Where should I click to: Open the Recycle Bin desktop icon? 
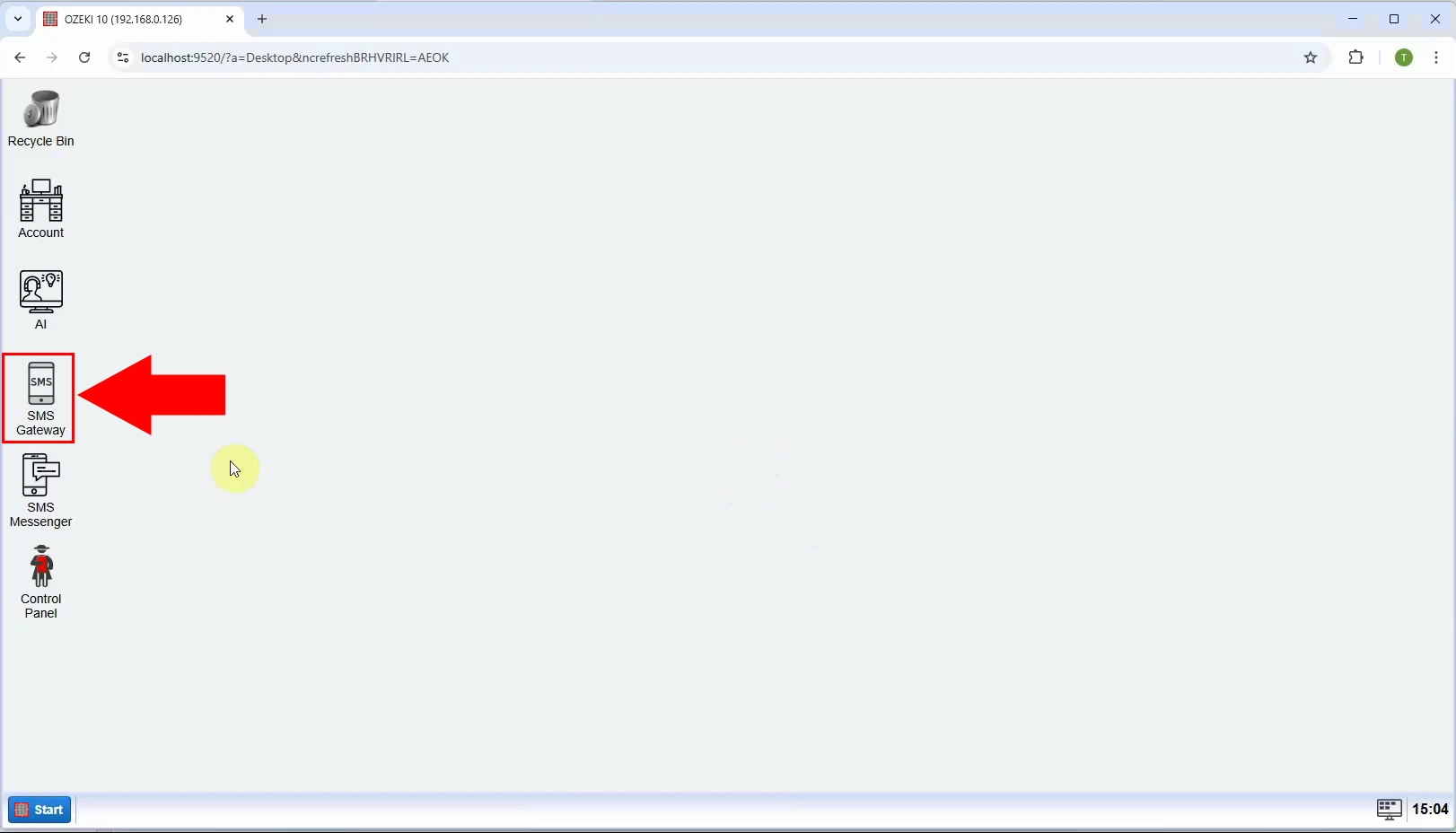40,118
